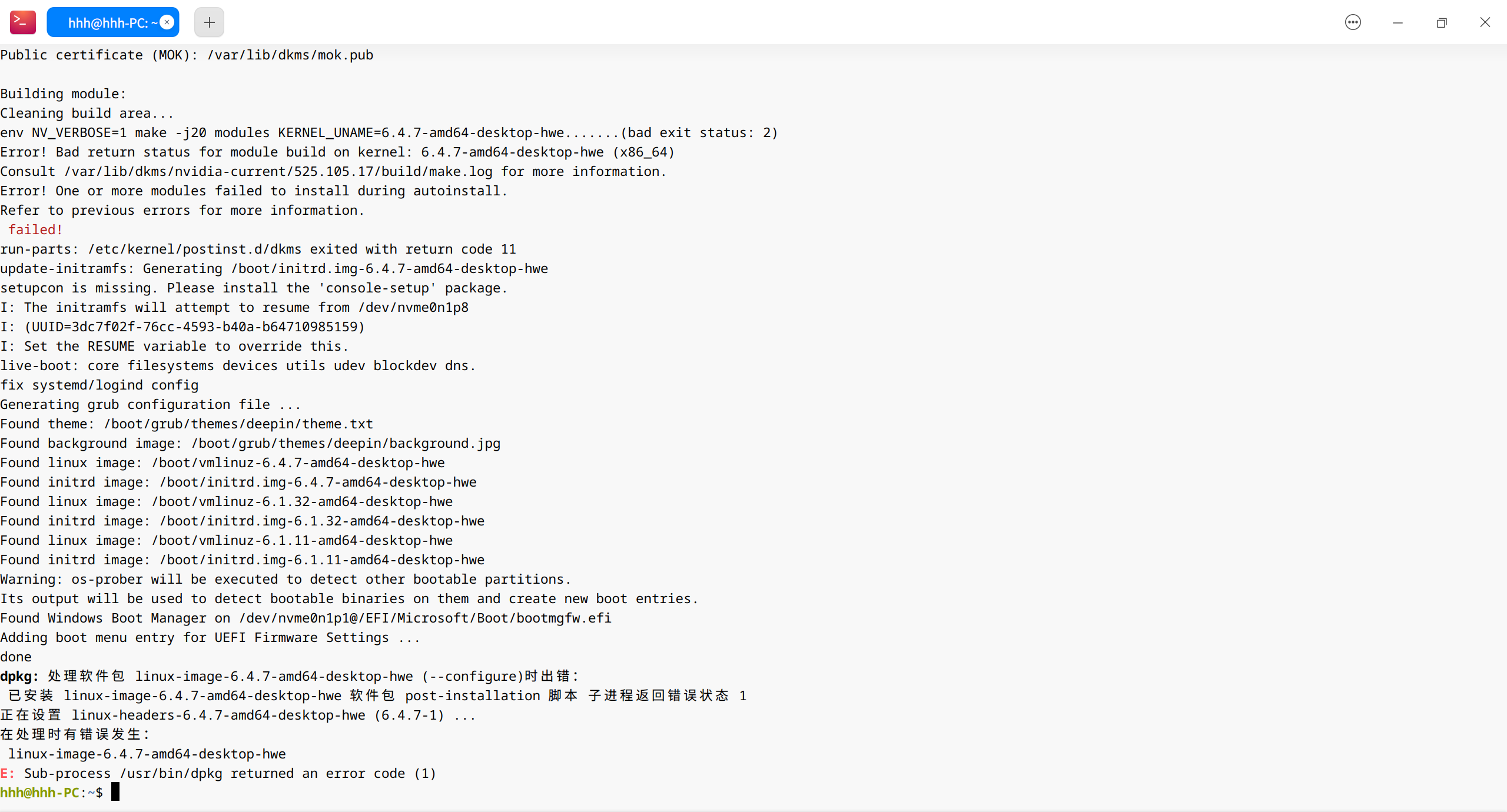Click the E: Sub-process error line

(218, 773)
